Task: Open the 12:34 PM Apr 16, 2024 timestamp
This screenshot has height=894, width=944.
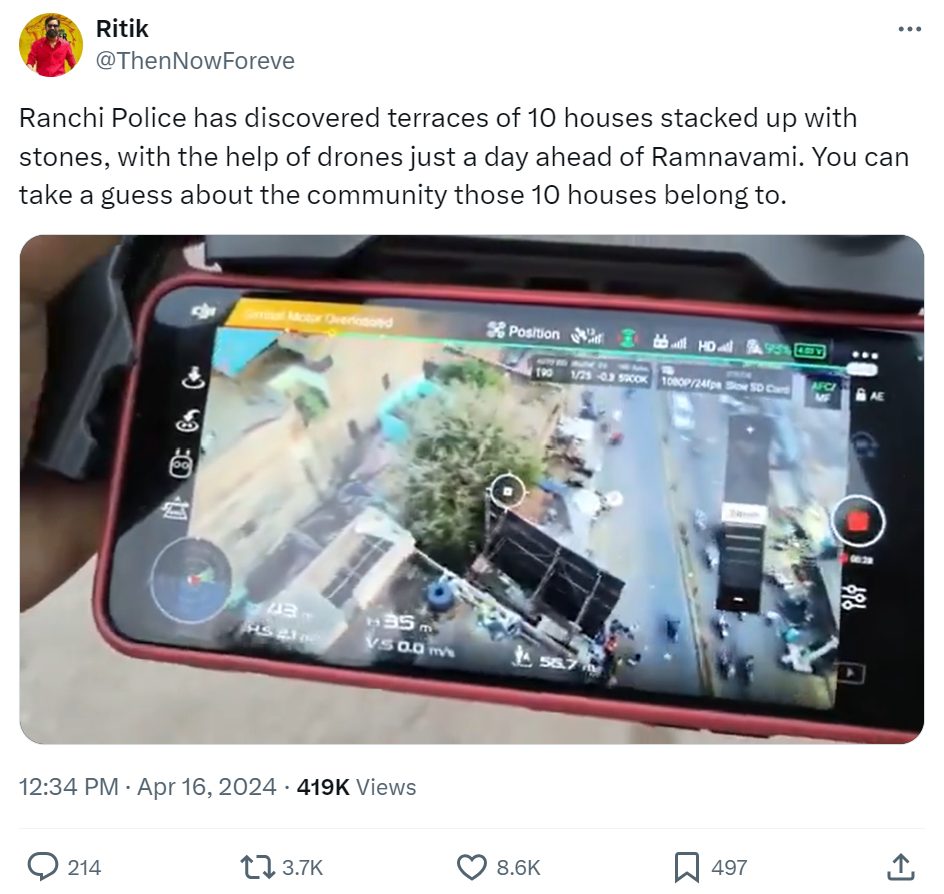Action: 148,787
